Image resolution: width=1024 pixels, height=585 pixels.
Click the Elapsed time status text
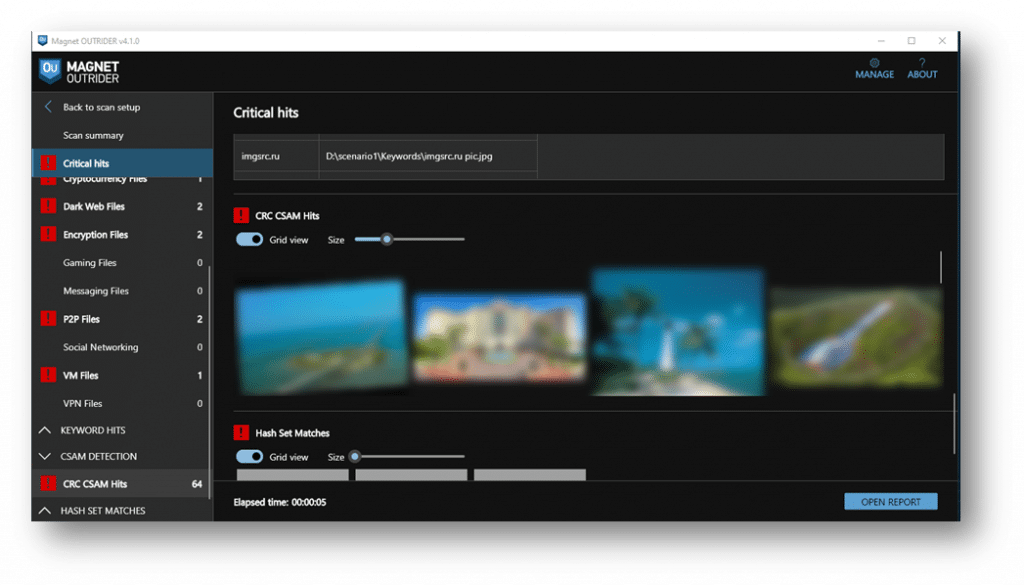280,502
